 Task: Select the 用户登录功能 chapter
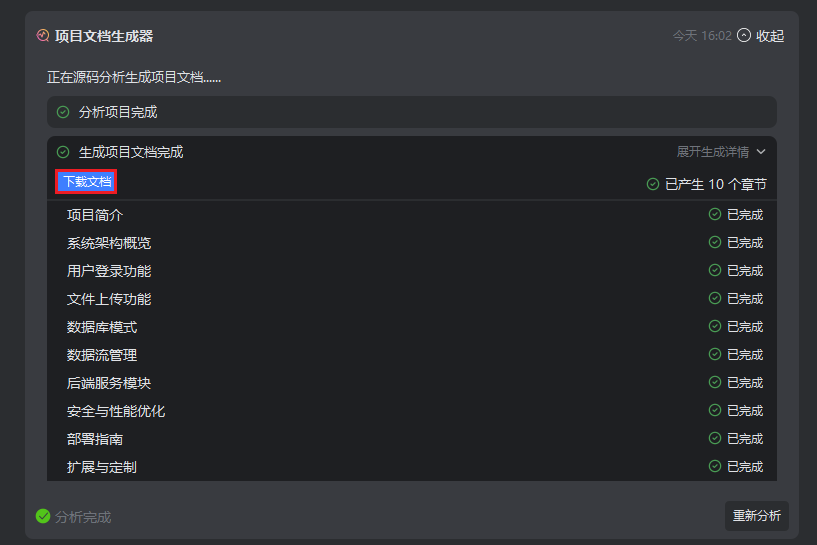[109, 271]
